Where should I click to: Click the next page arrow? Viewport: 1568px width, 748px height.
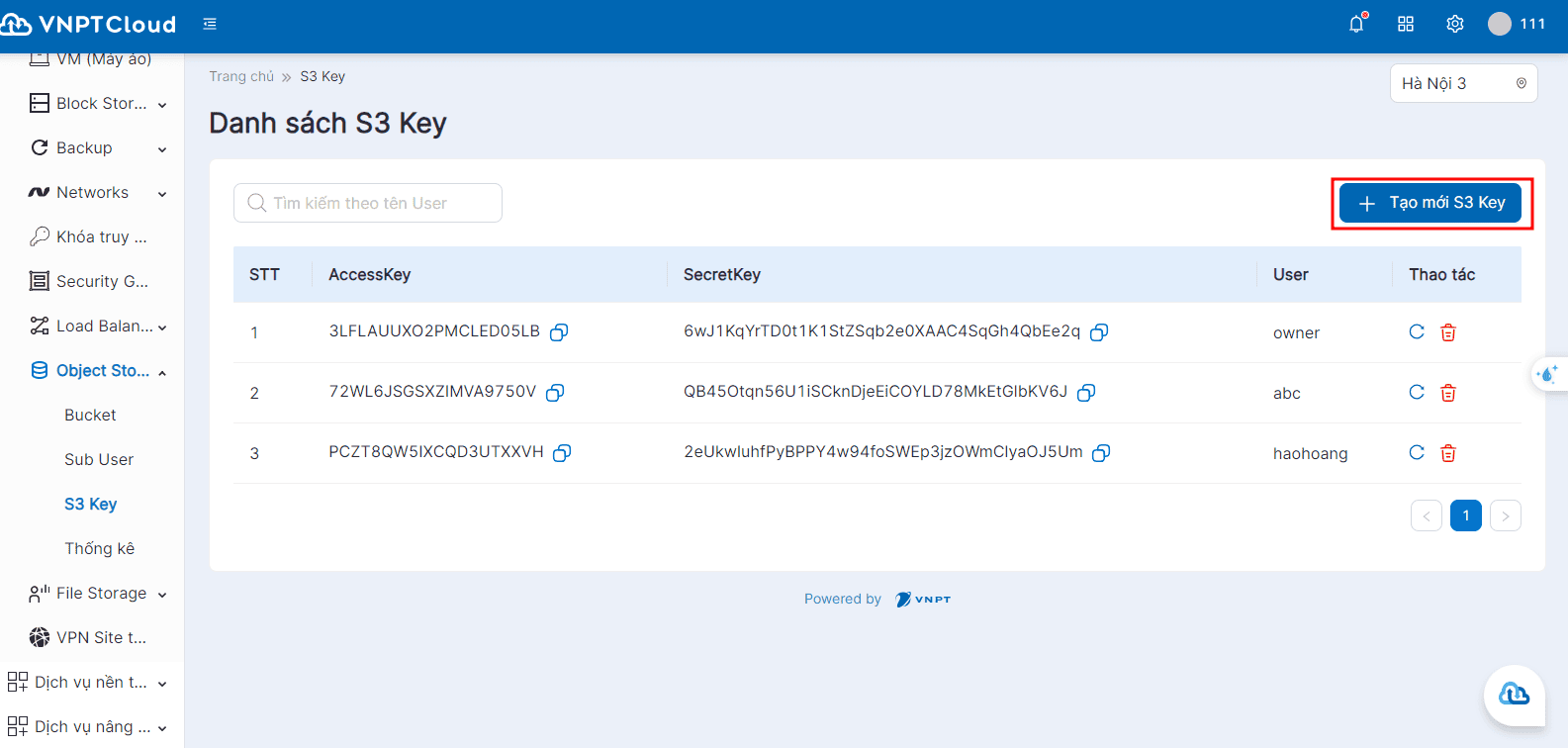[1506, 515]
